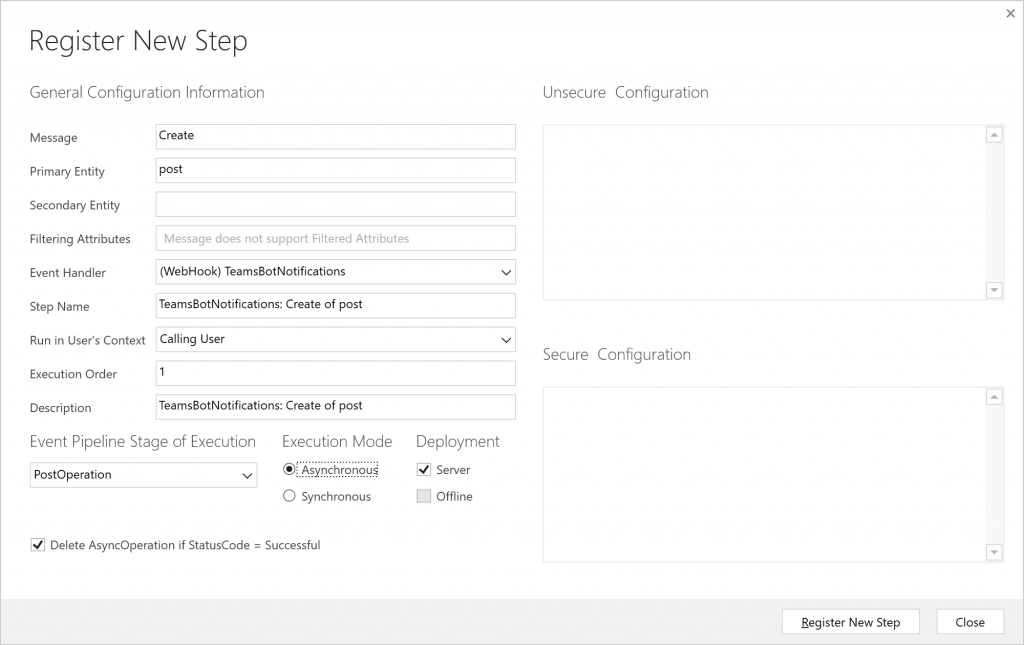Image resolution: width=1024 pixels, height=645 pixels.
Task: Uncheck the Server deployment checkbox
Action: 424,470
